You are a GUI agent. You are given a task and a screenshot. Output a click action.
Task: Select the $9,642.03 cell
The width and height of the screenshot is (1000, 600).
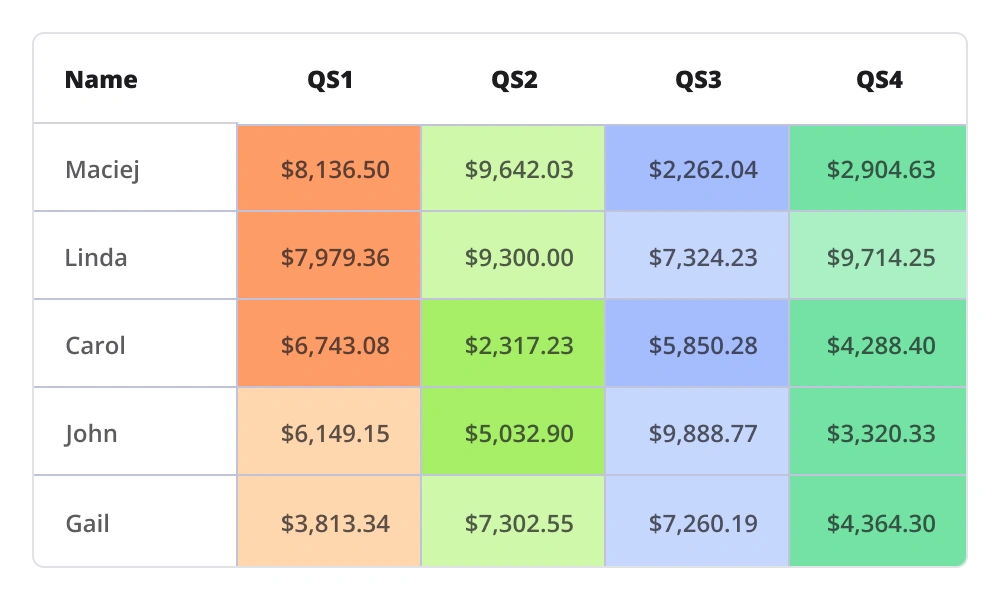[519, 169]
